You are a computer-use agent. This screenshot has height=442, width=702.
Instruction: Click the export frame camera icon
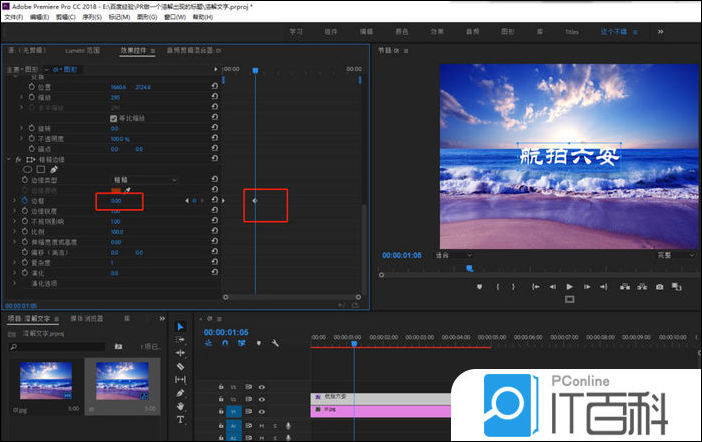coord(659,287)
